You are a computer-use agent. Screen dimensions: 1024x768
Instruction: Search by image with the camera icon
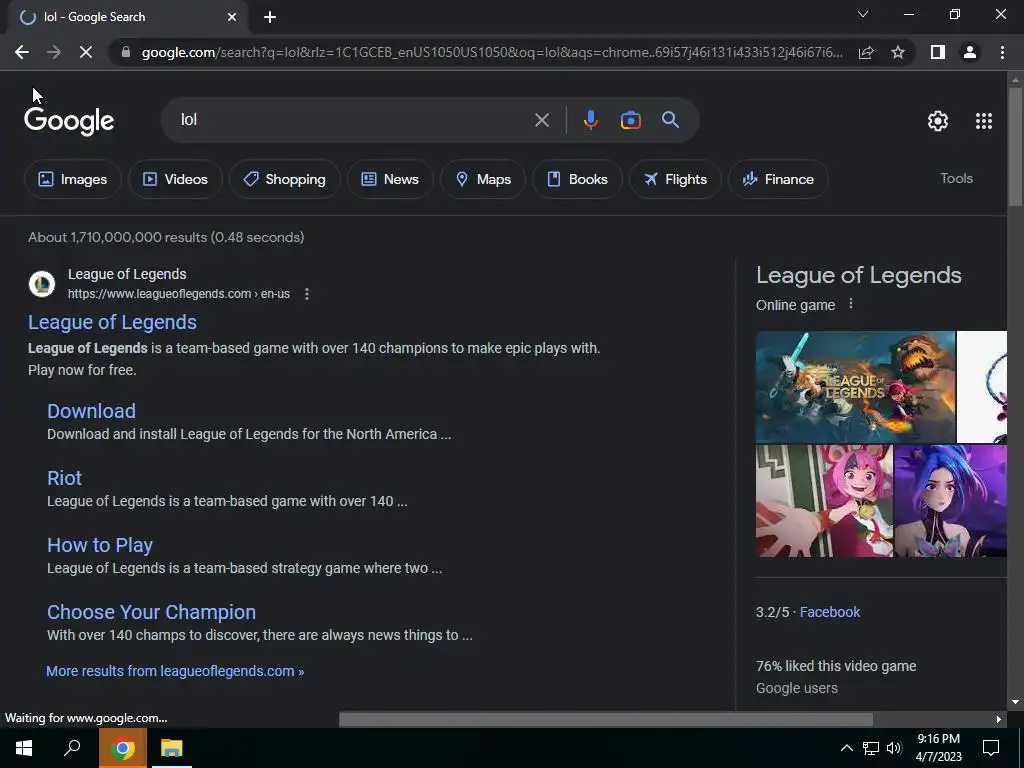(x=630, y=120)
